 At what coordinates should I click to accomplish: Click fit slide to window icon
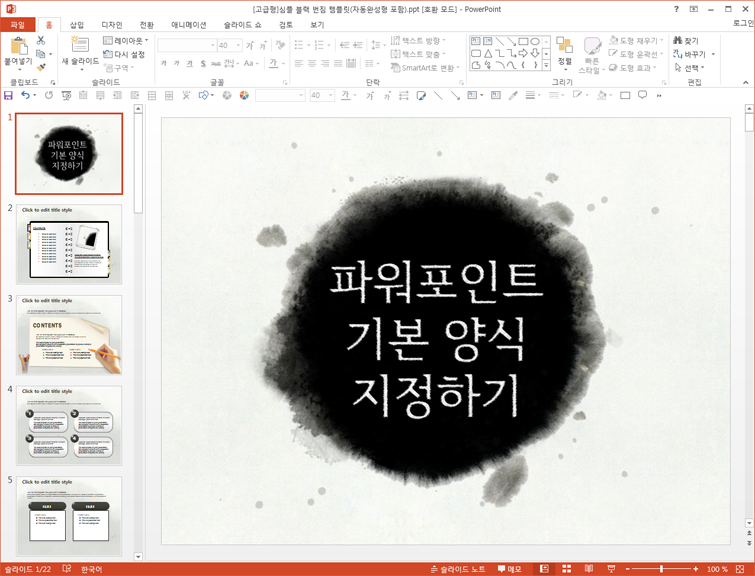point(740,569)
